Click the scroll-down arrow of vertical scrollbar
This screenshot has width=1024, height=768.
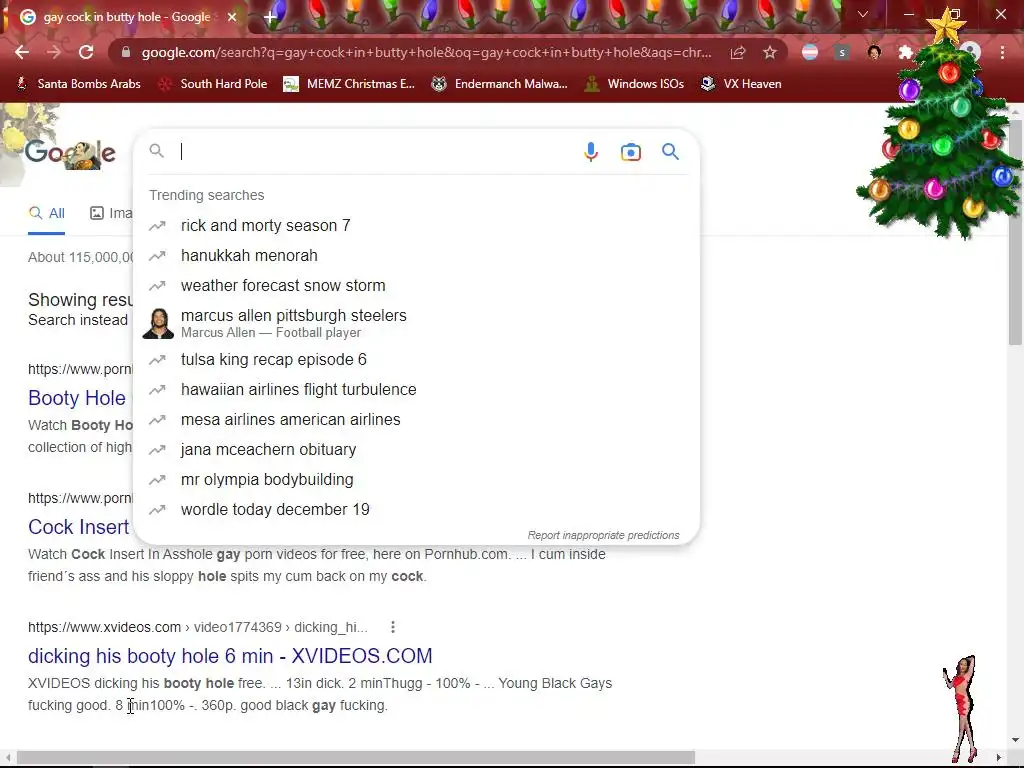tap(1016, 740)
